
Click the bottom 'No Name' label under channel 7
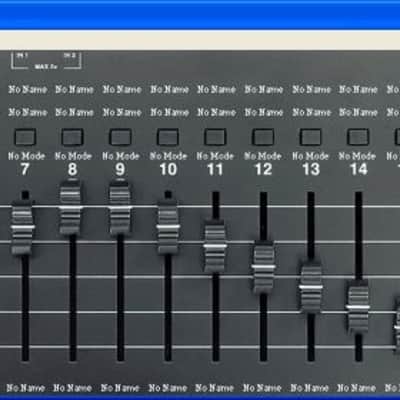point(26,388)
